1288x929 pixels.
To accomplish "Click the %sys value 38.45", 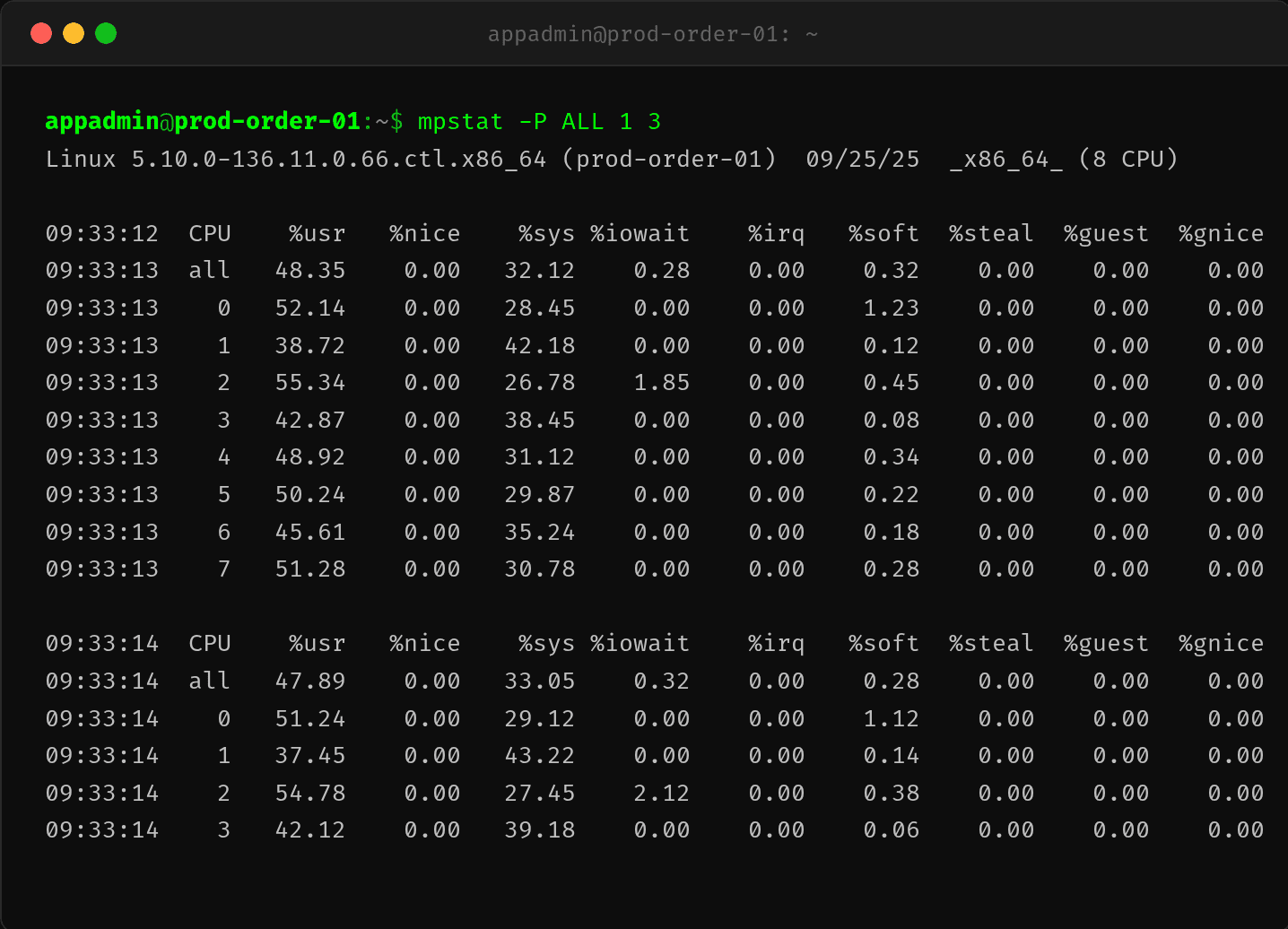I will (539, 420).
